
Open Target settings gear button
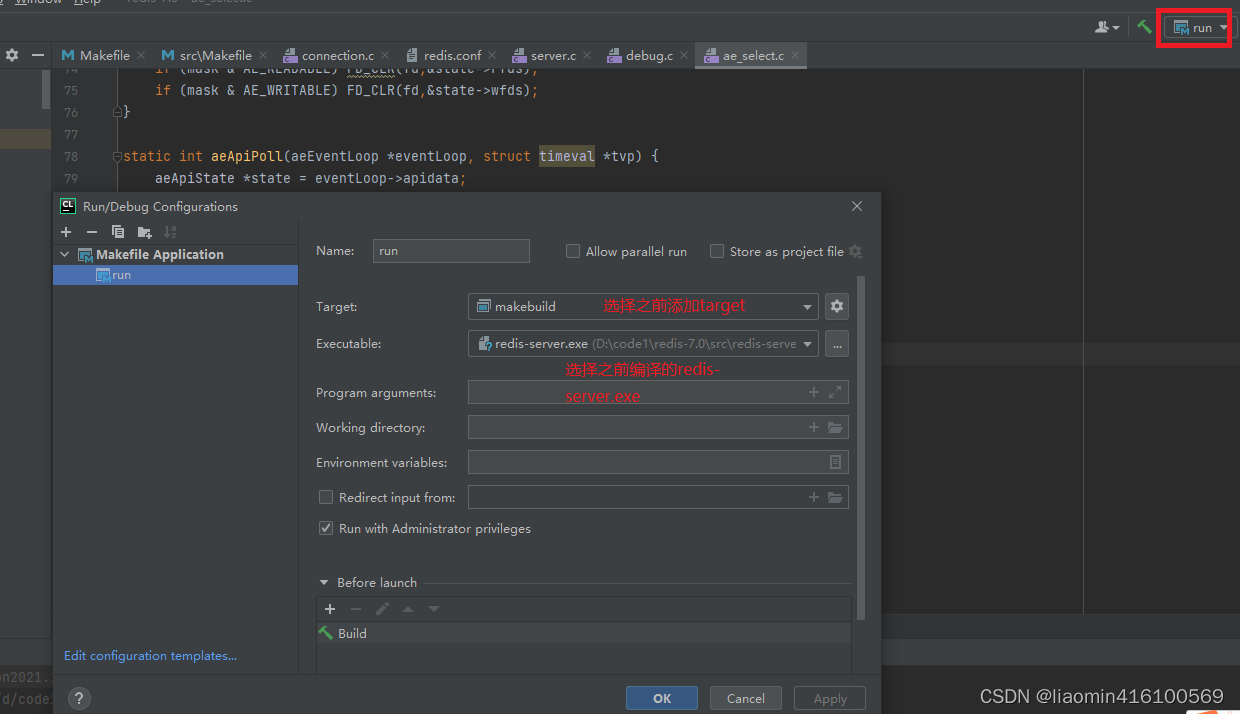838,306
